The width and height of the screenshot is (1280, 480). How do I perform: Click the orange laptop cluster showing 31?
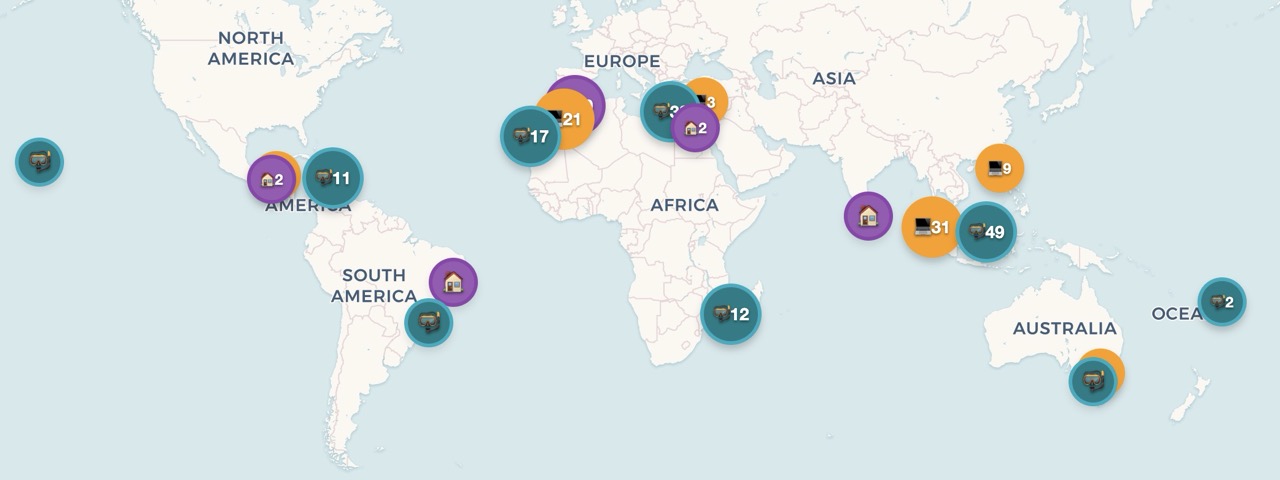pos(929,227)
